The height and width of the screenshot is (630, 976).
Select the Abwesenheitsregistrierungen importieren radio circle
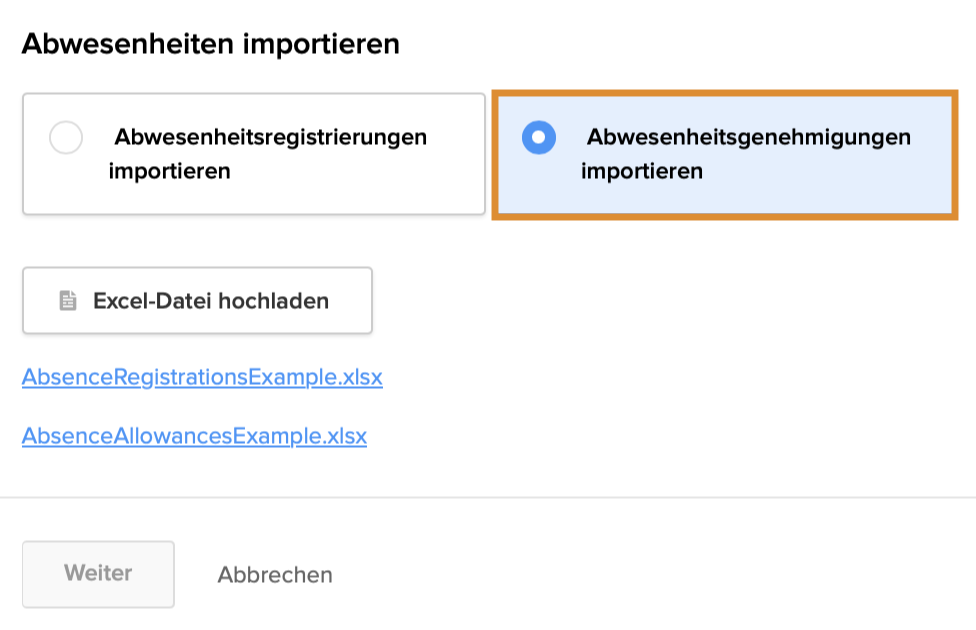pyautogui.click(x=66, y=138)
